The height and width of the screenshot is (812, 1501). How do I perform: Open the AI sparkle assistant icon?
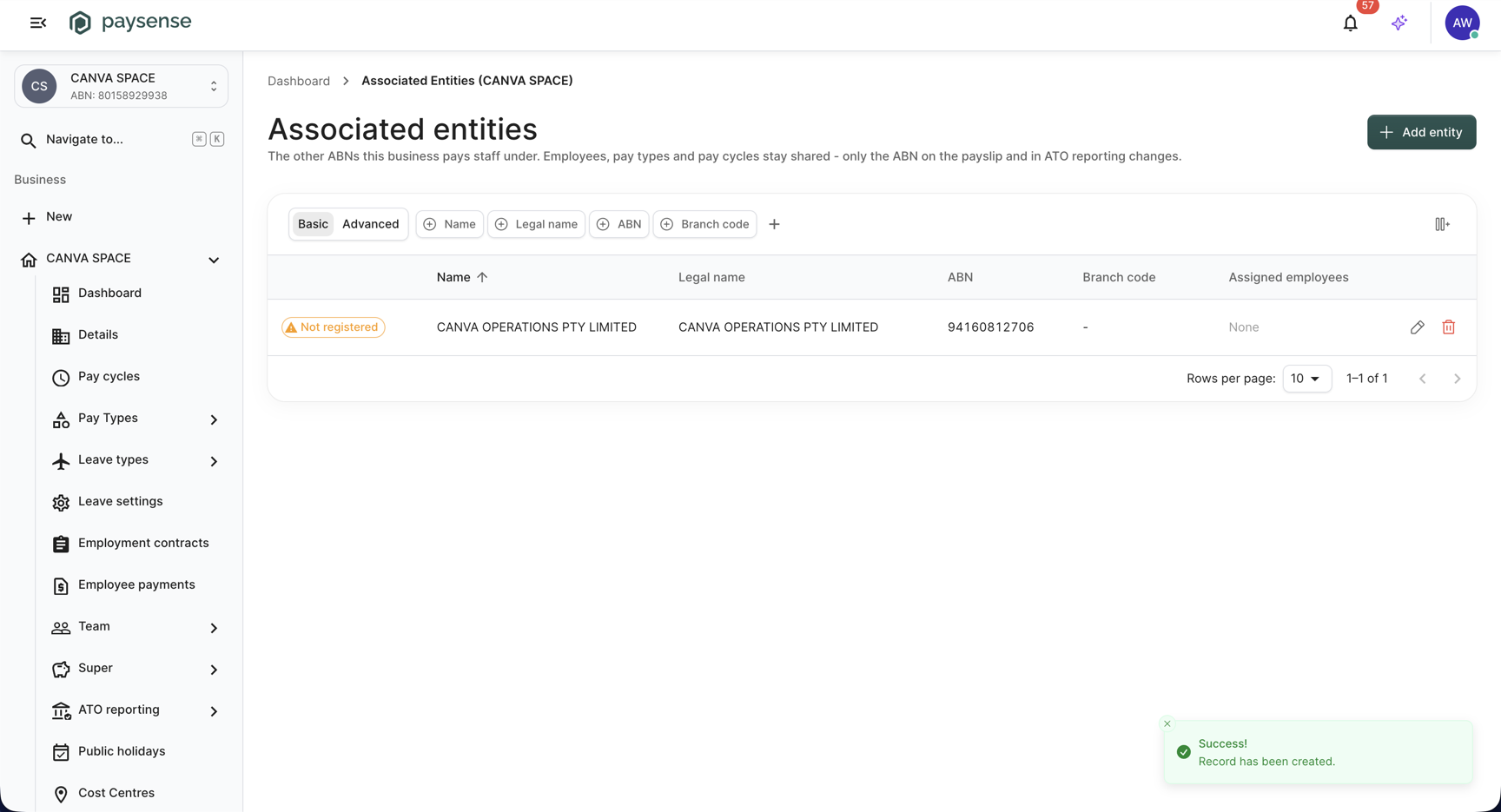coord(1399,23)
